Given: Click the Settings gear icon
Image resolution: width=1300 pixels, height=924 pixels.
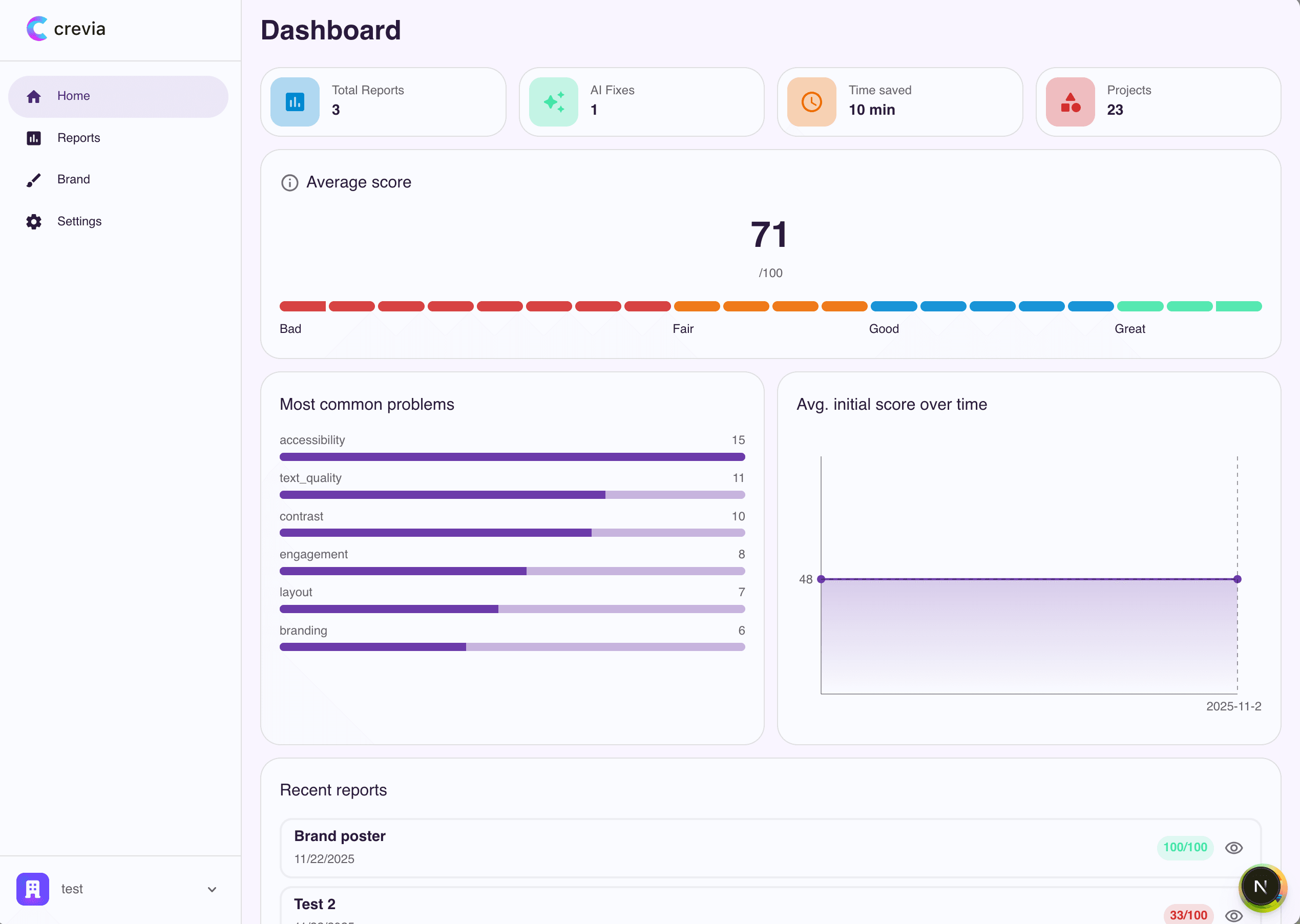Looking at the screenshot, I should 34,221.
